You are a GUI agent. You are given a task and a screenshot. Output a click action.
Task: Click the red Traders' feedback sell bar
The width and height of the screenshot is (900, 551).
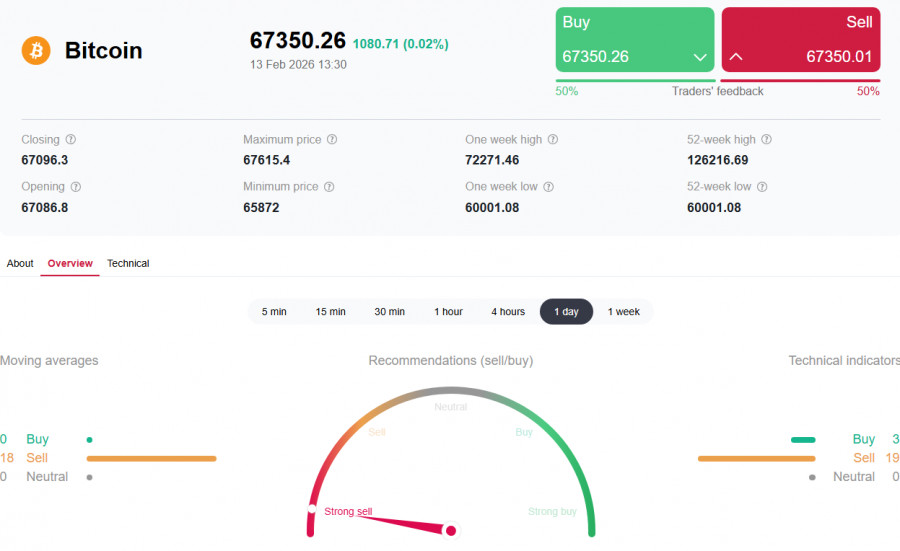pyautogui.click(x=800, y=81)
